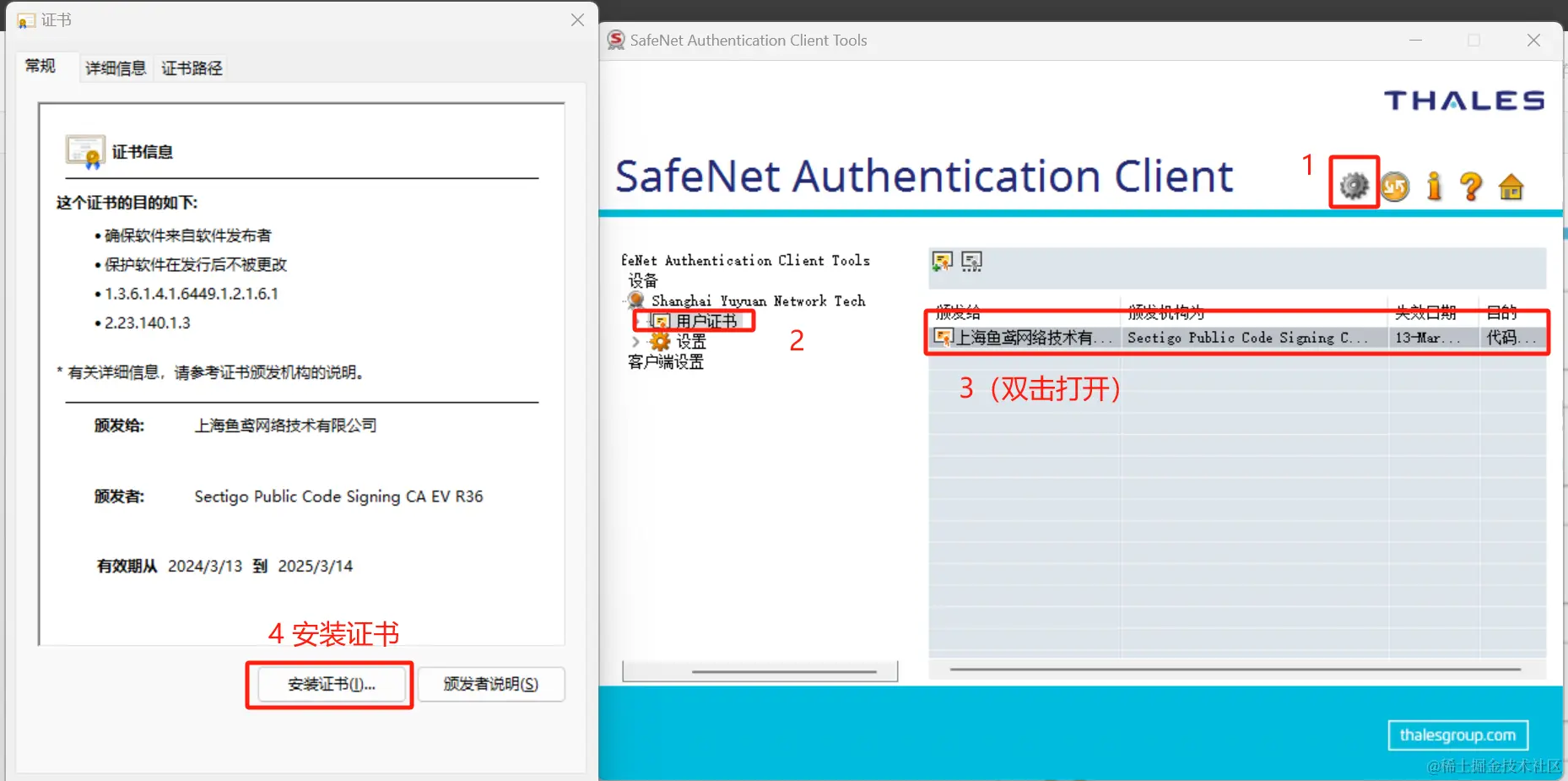The width and height of the screenshot is (1568, 781).
Task: Open Advanced View gear icon
Action: (1354, 185)
